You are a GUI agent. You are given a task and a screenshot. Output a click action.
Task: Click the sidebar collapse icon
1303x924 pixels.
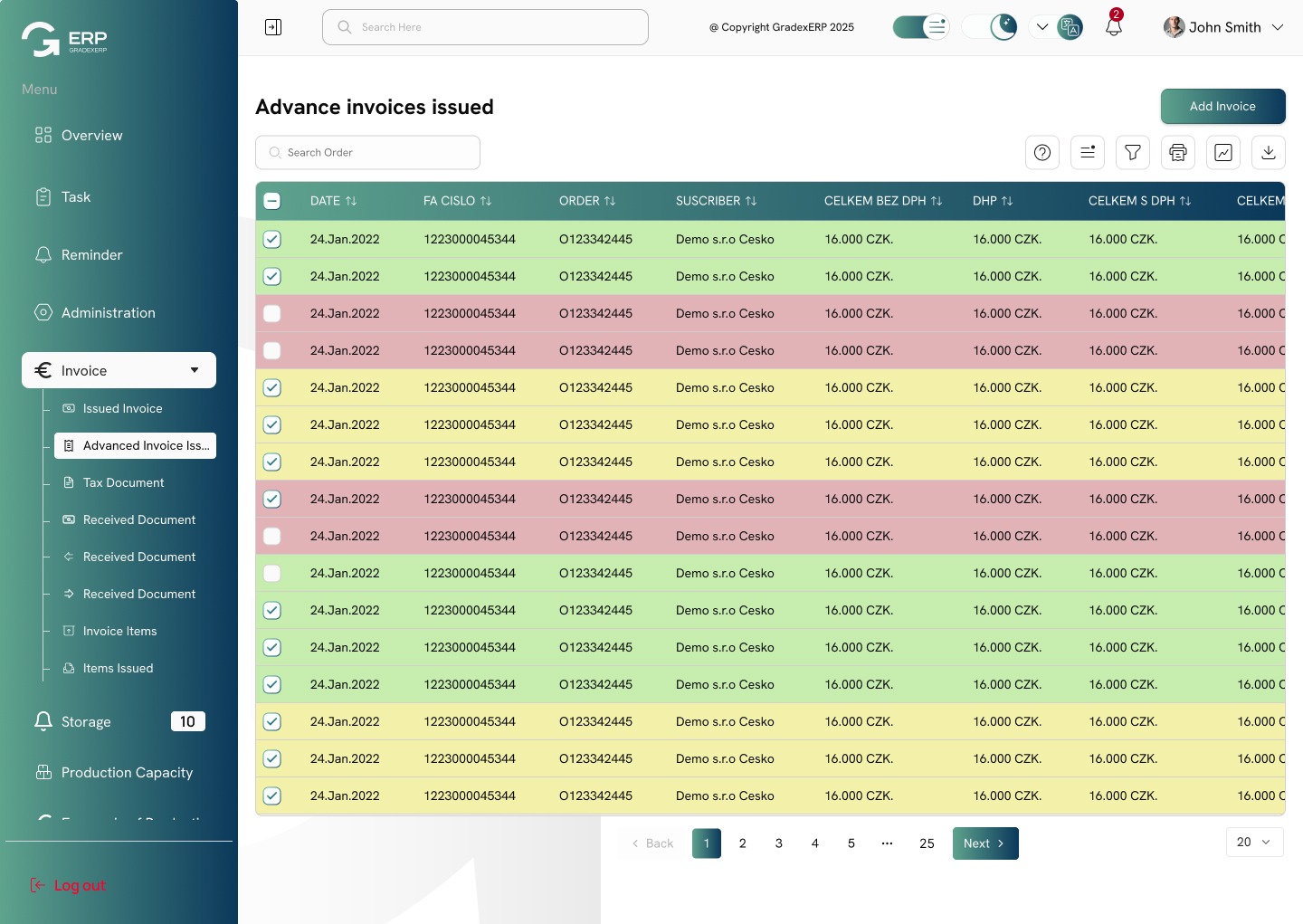click(x=273, y=27)
